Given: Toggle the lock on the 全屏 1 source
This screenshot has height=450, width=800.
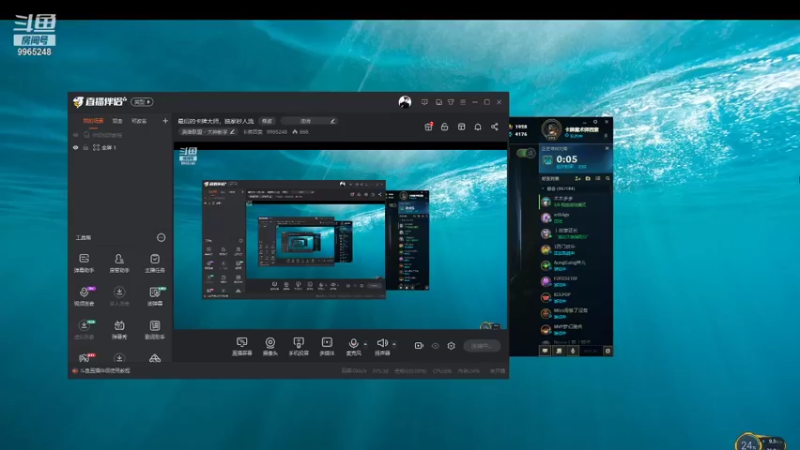Looking at the screenshot, I should click(x=86, y=147).
